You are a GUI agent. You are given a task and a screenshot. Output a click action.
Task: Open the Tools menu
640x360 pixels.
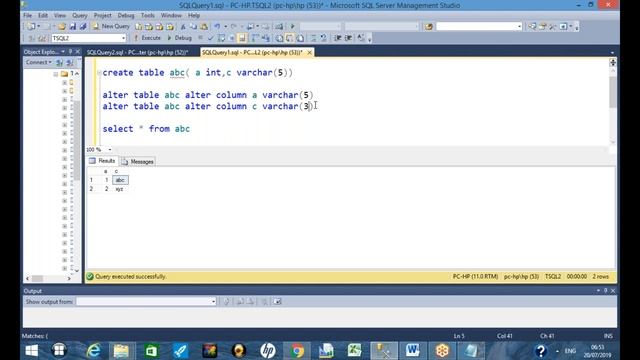(x=148, y=16)
